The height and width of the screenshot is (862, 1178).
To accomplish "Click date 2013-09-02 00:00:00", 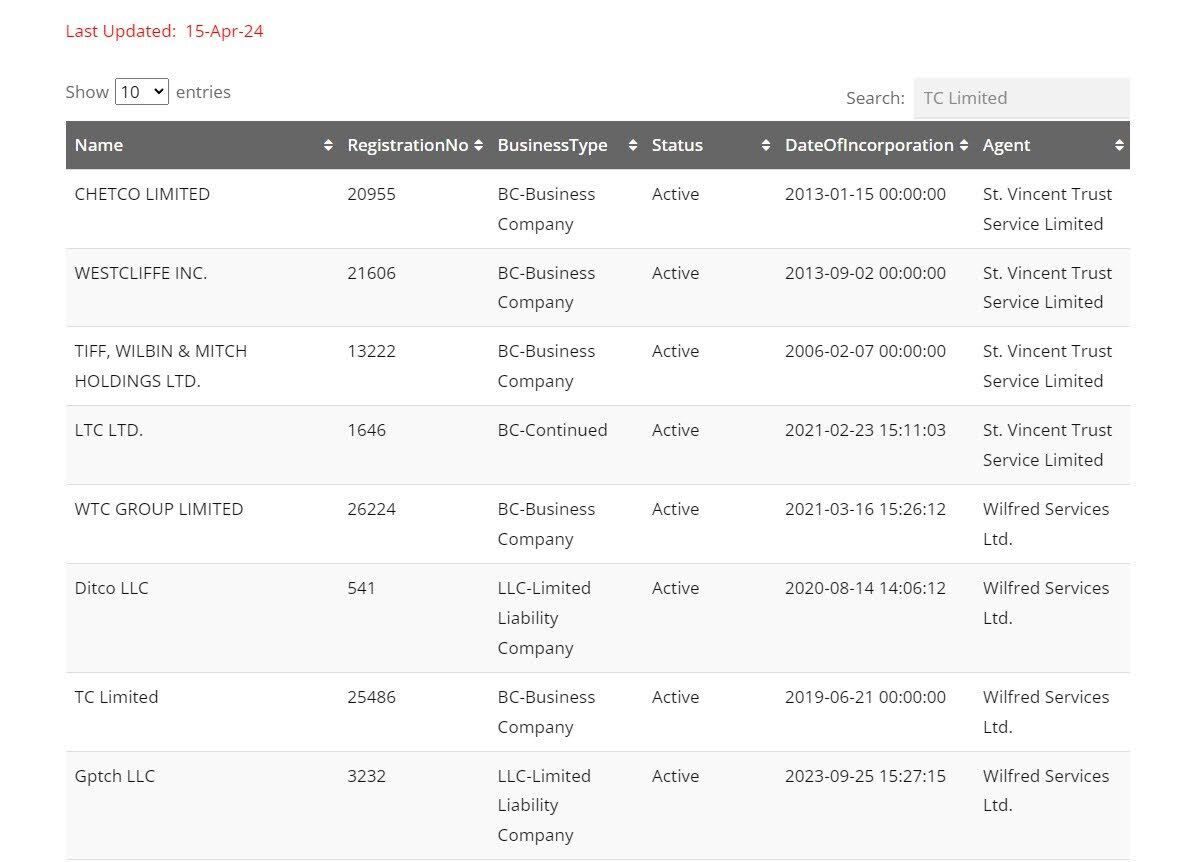I will pos(865,273).
